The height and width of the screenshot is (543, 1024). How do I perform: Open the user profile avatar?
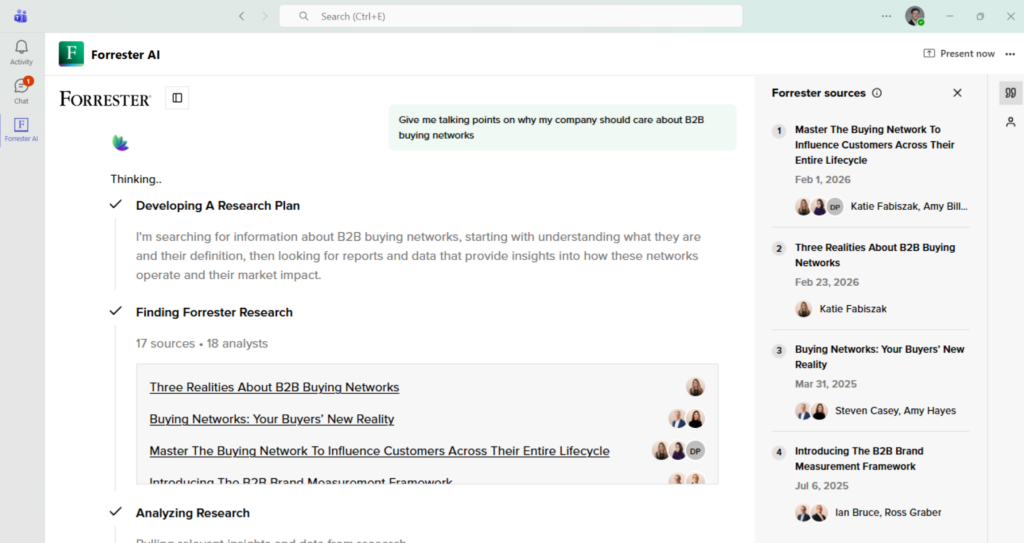coord(914,16)
